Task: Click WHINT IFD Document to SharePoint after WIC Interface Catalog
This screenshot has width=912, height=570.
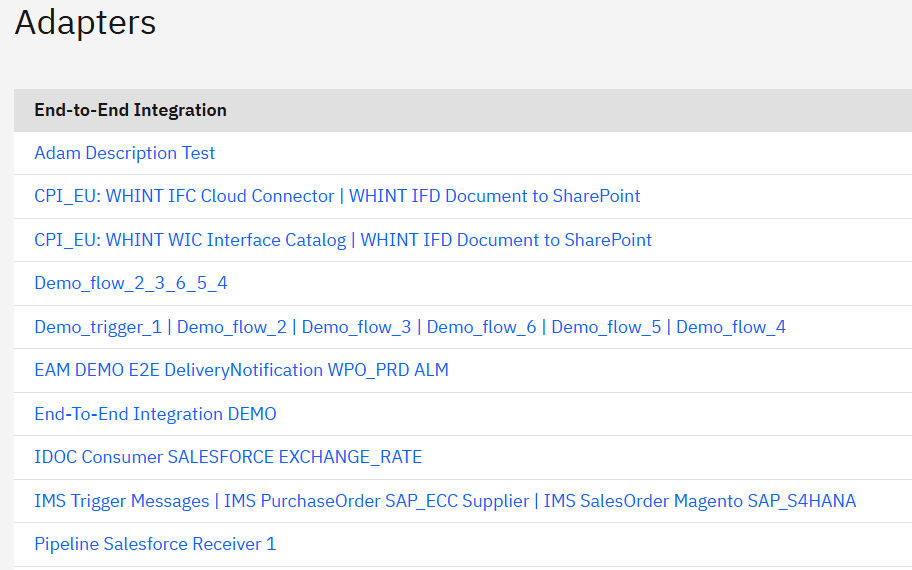Action: (506, 240)
